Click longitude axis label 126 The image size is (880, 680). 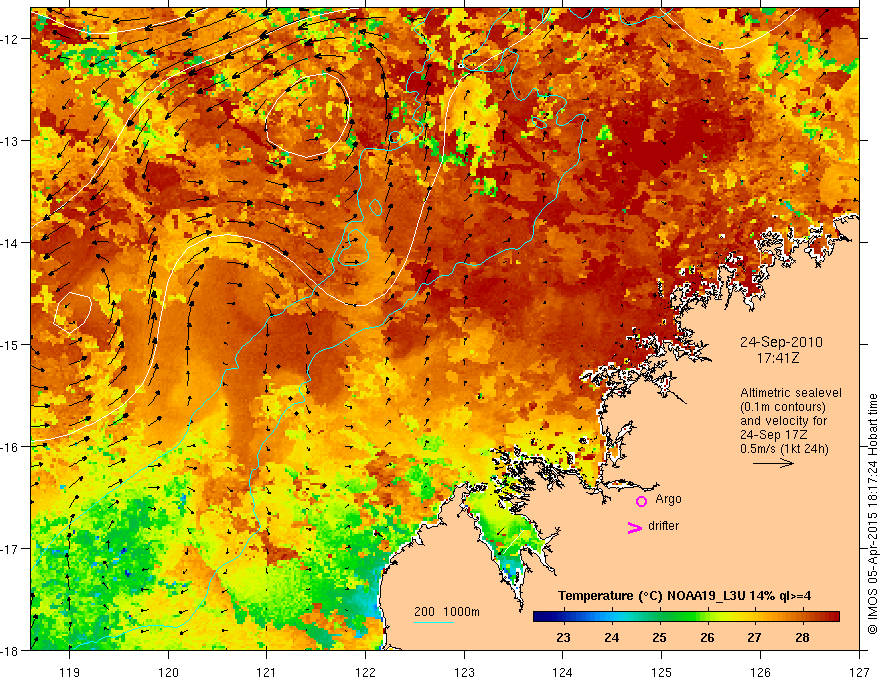point(760,672)
